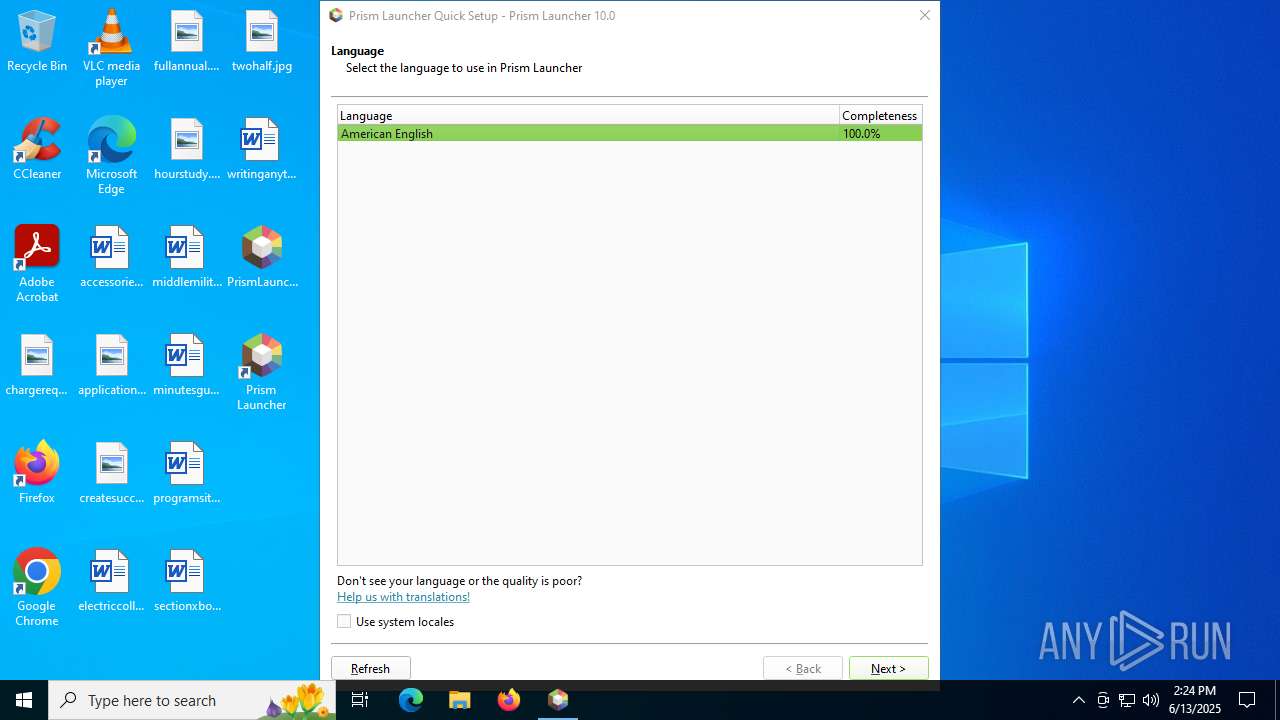This screenshot has height=720, width=1280.
Task: Select the PrismLaunc installer icon on desktop
Action: point(261,258)
